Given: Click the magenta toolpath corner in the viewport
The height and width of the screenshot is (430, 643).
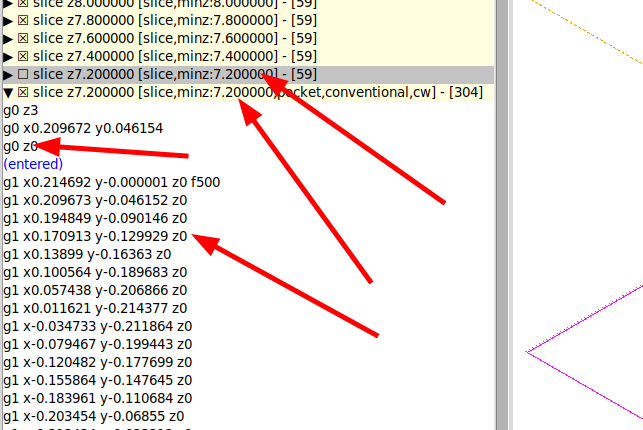Looking at the screenshot, I should pos(529,351).
